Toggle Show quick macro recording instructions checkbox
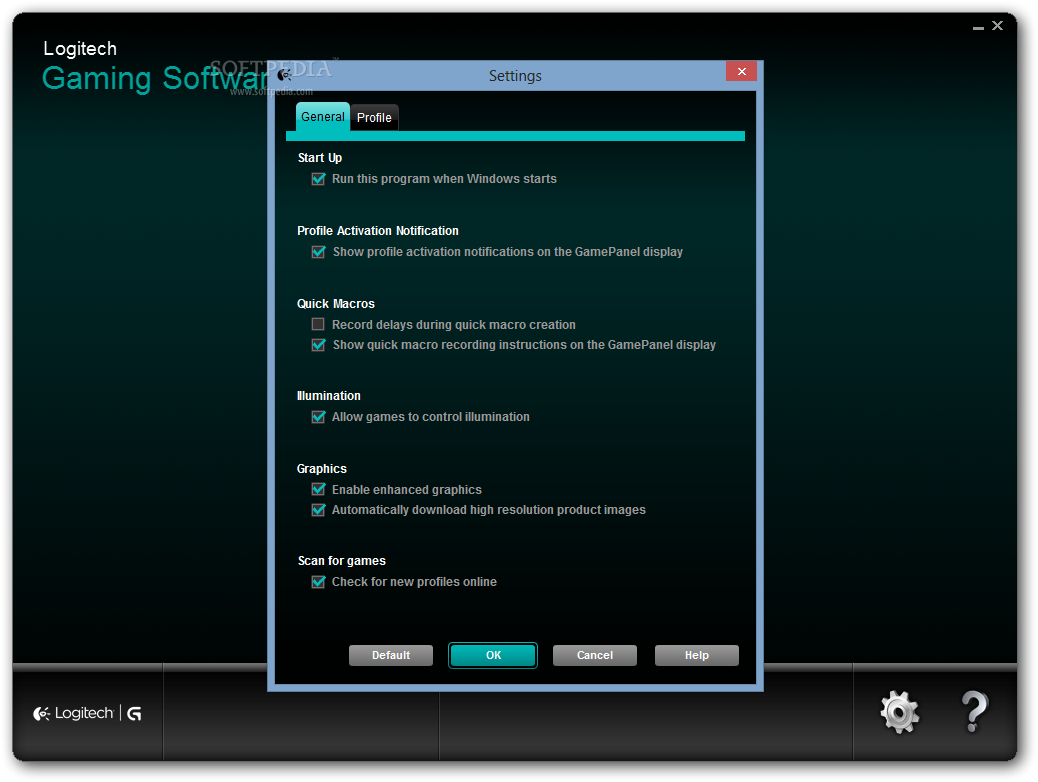1038x782 pixels. (318, 345)
